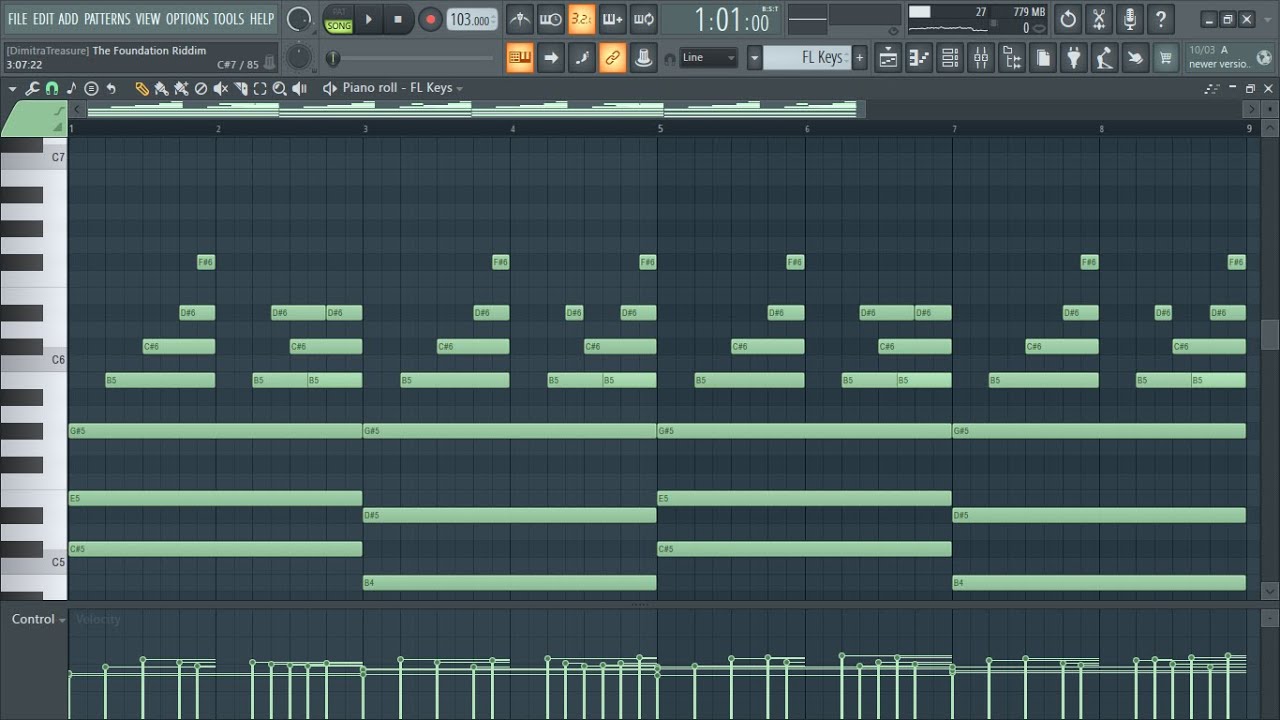Click the touch controller hand icon
This screenshot has width=1280, height=720.
[1135, 58]
